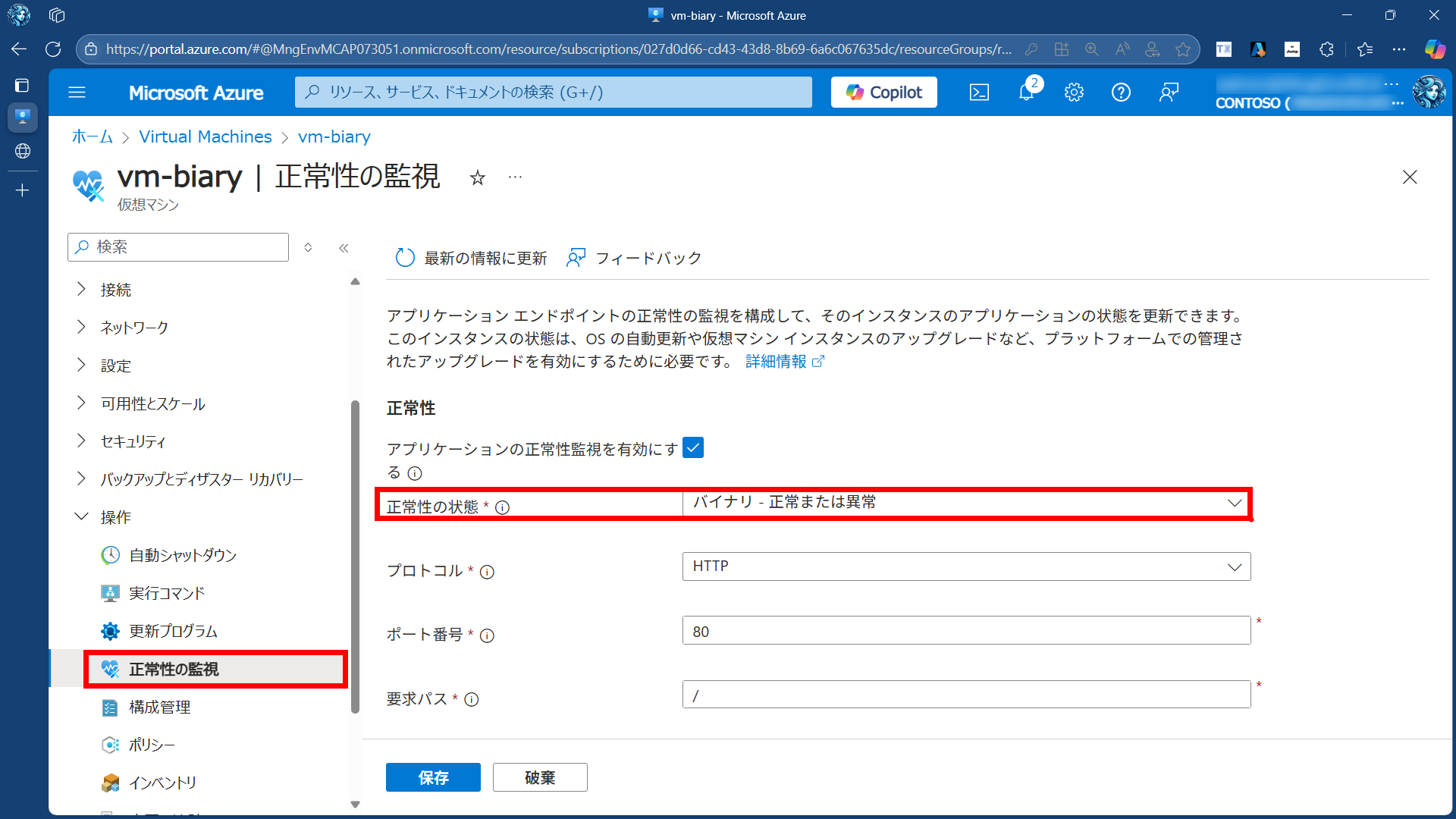This screenshot has width=1456, height=819.
Task: Open 構成管理 in the sidebar
Action: [x=159, y=707]
